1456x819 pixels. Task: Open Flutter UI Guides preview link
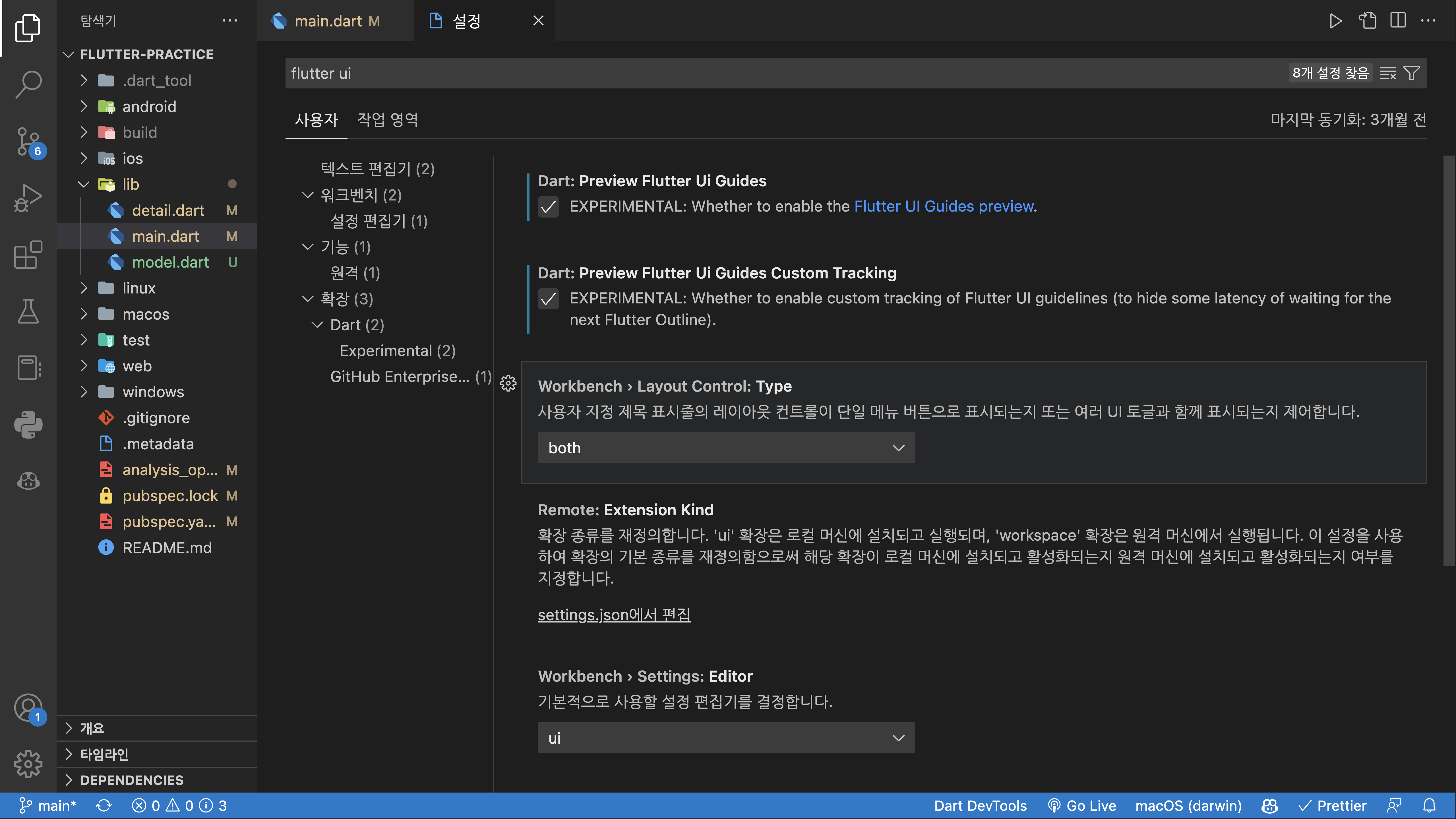(943, 206)
